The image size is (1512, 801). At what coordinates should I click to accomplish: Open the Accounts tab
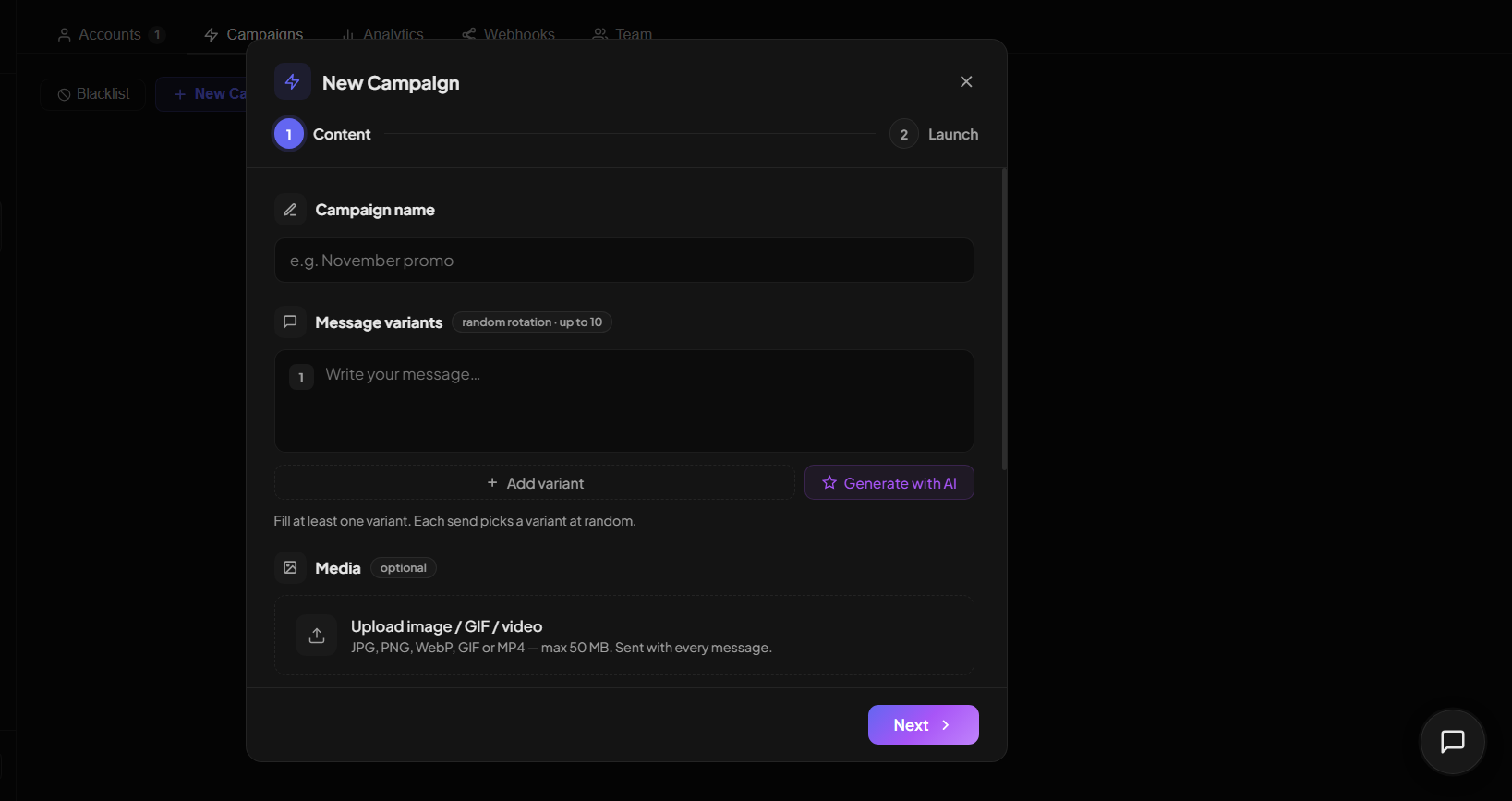tap(109, 35)
